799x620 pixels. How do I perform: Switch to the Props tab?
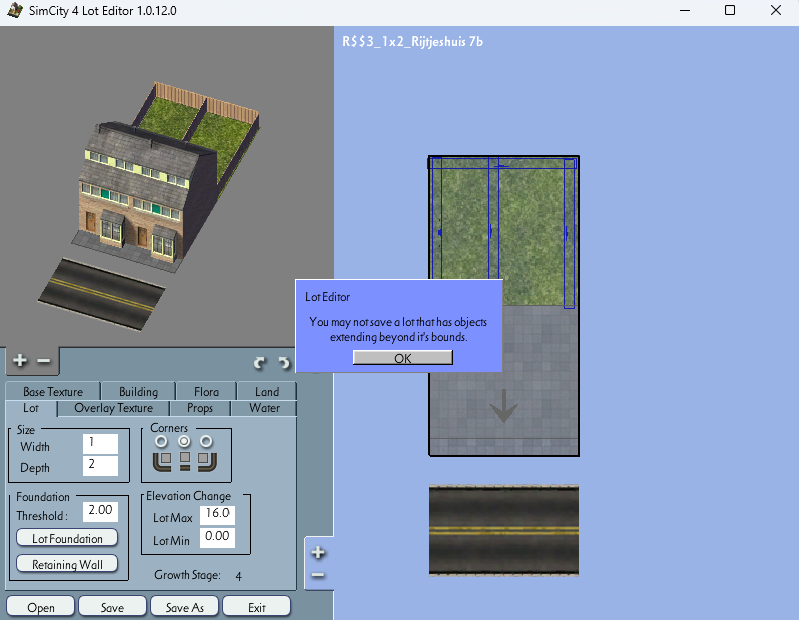pos(200,408)
